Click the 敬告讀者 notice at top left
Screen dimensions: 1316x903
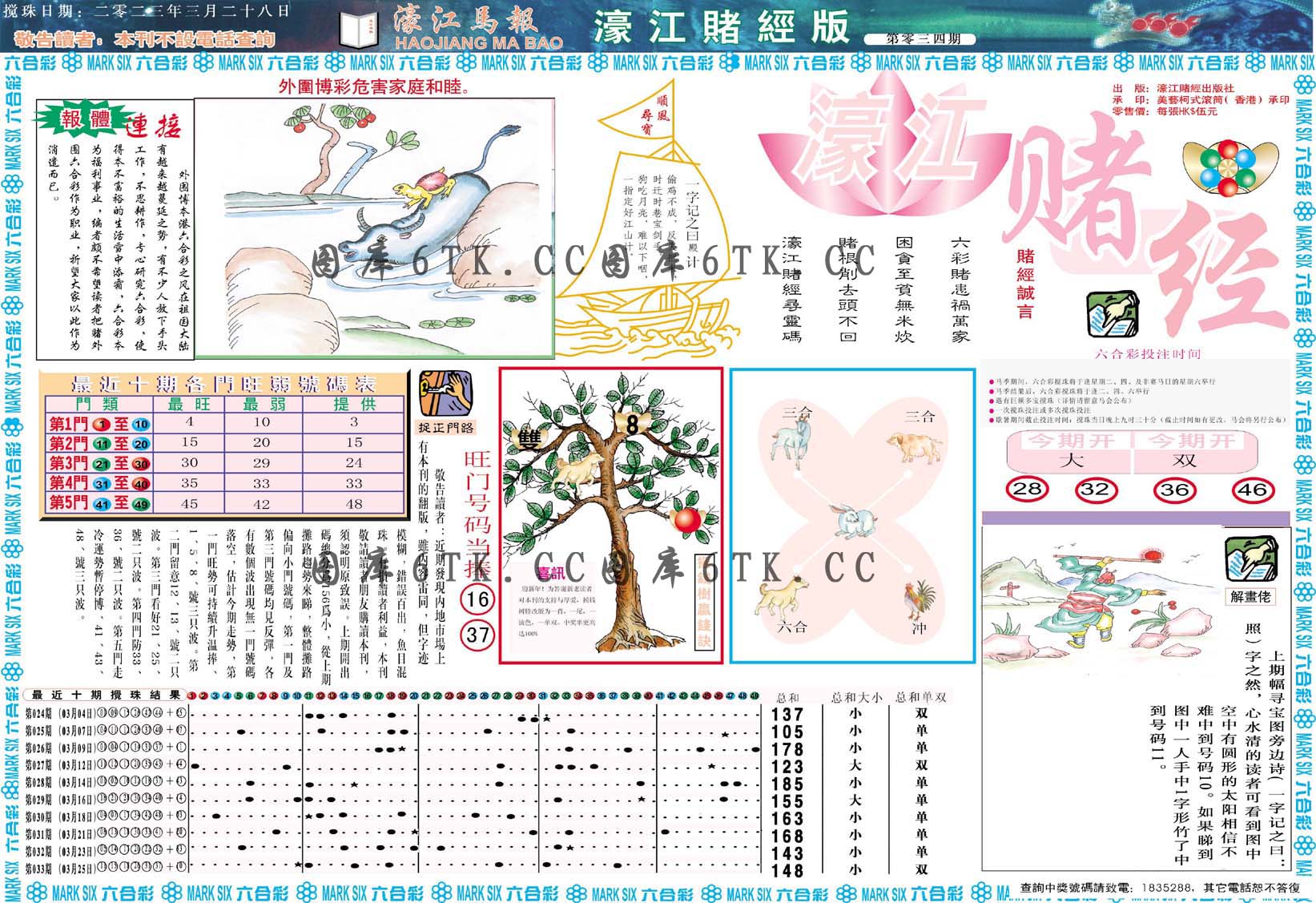145,38
